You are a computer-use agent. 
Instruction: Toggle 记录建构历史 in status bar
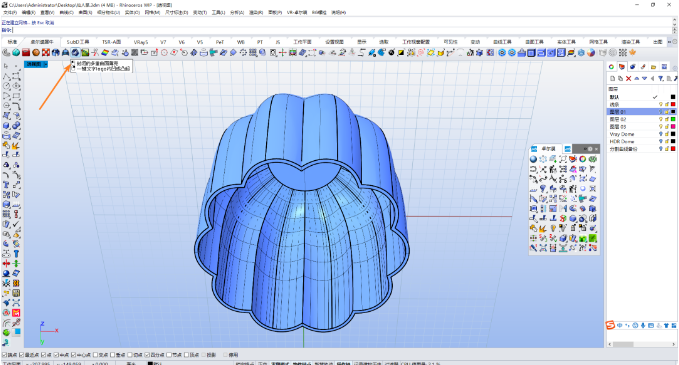pyautogui.click(x=368, y=363)
